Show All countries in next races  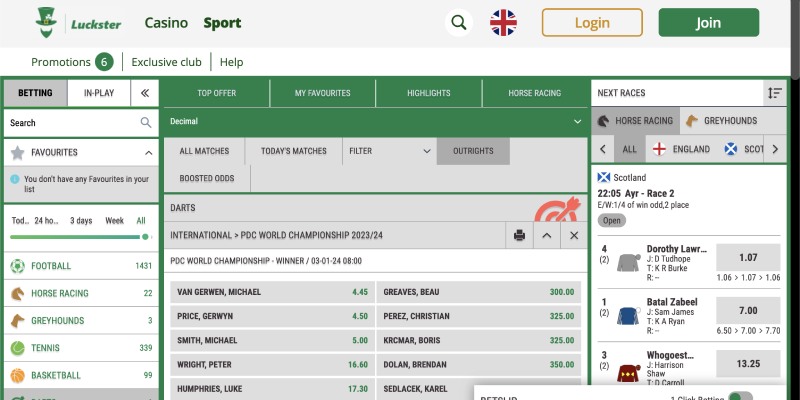[x=630, y=149]
